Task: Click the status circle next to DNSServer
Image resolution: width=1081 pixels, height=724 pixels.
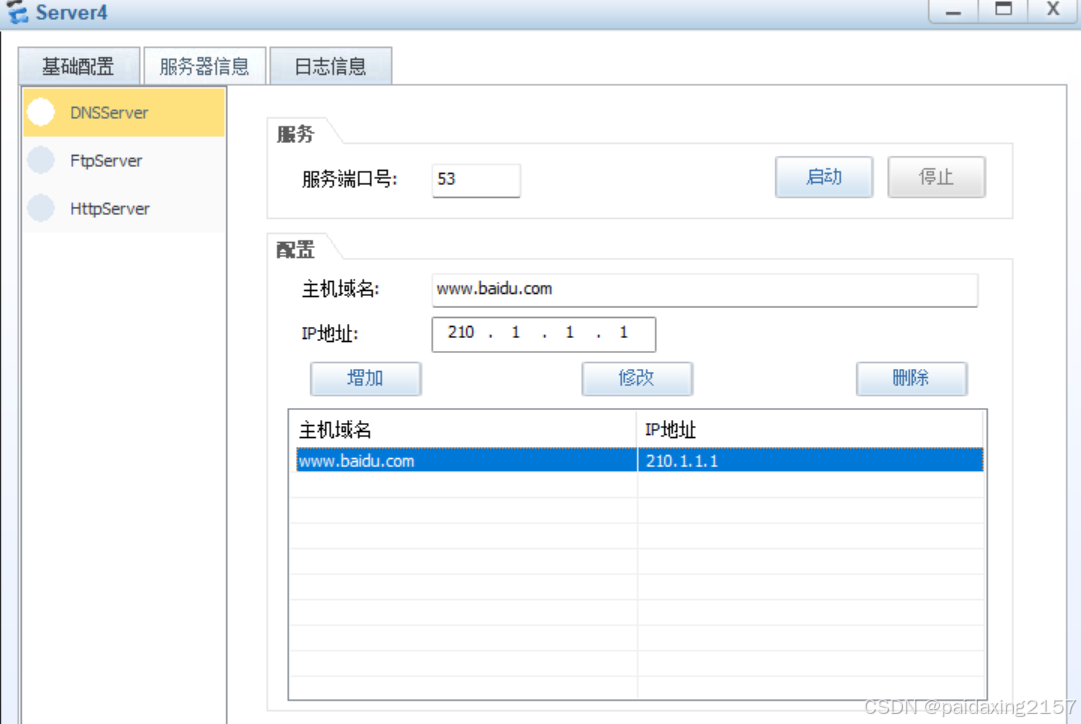Action: tap(41, 112)
